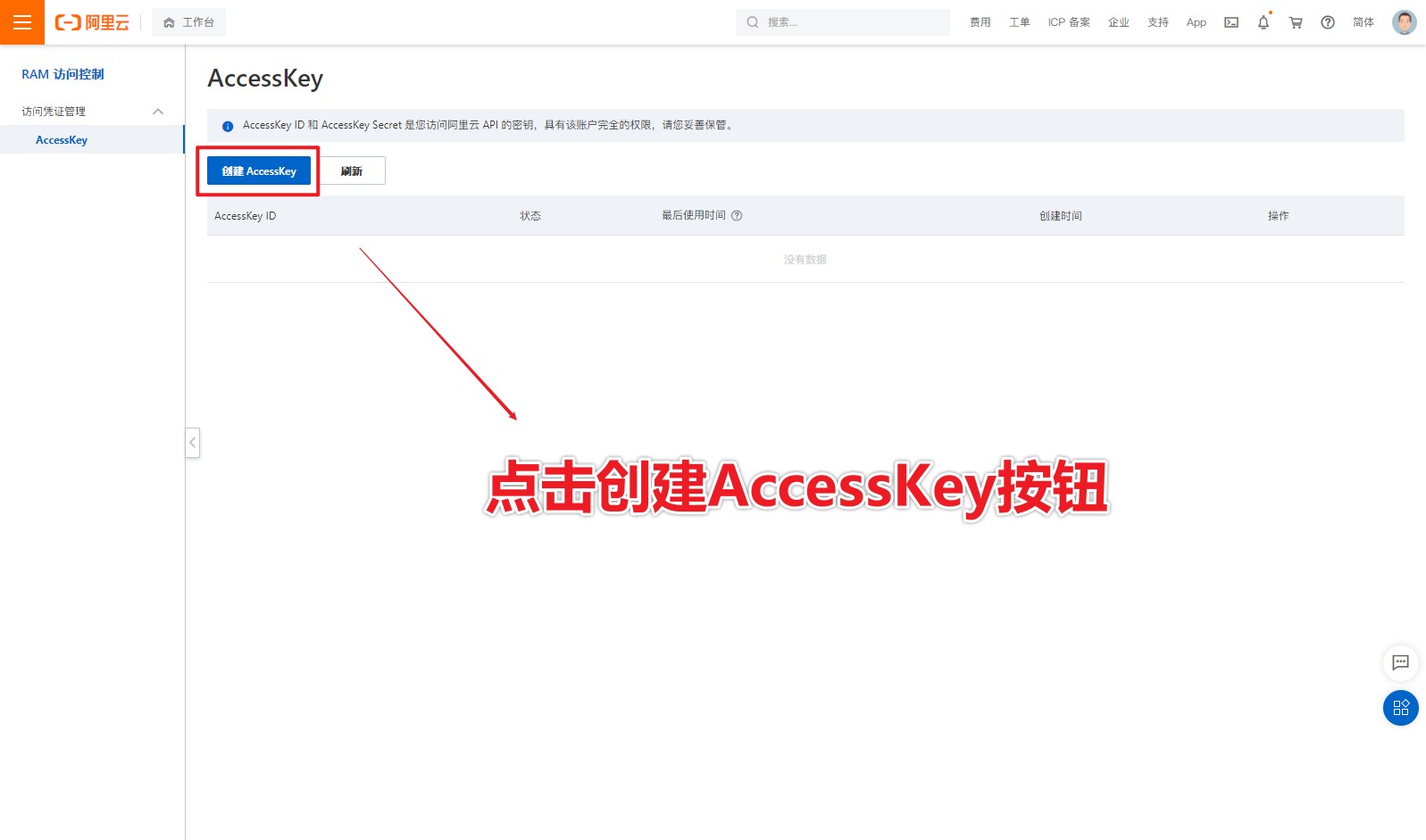
Task: Go to 工作台 workbench
Action: coord(188,22)
